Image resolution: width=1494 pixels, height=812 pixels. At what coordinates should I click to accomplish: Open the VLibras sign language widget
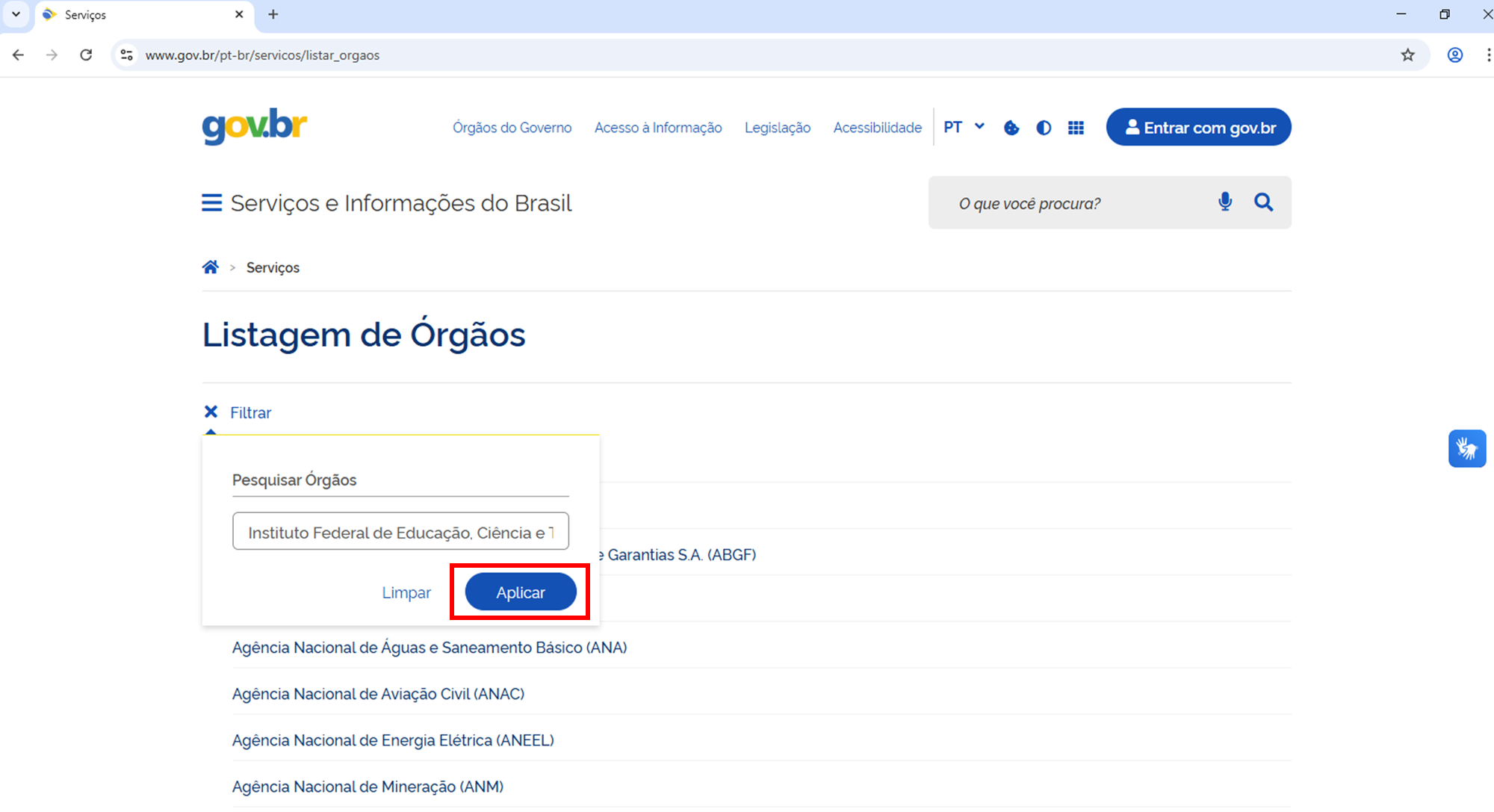[1466, 448]
